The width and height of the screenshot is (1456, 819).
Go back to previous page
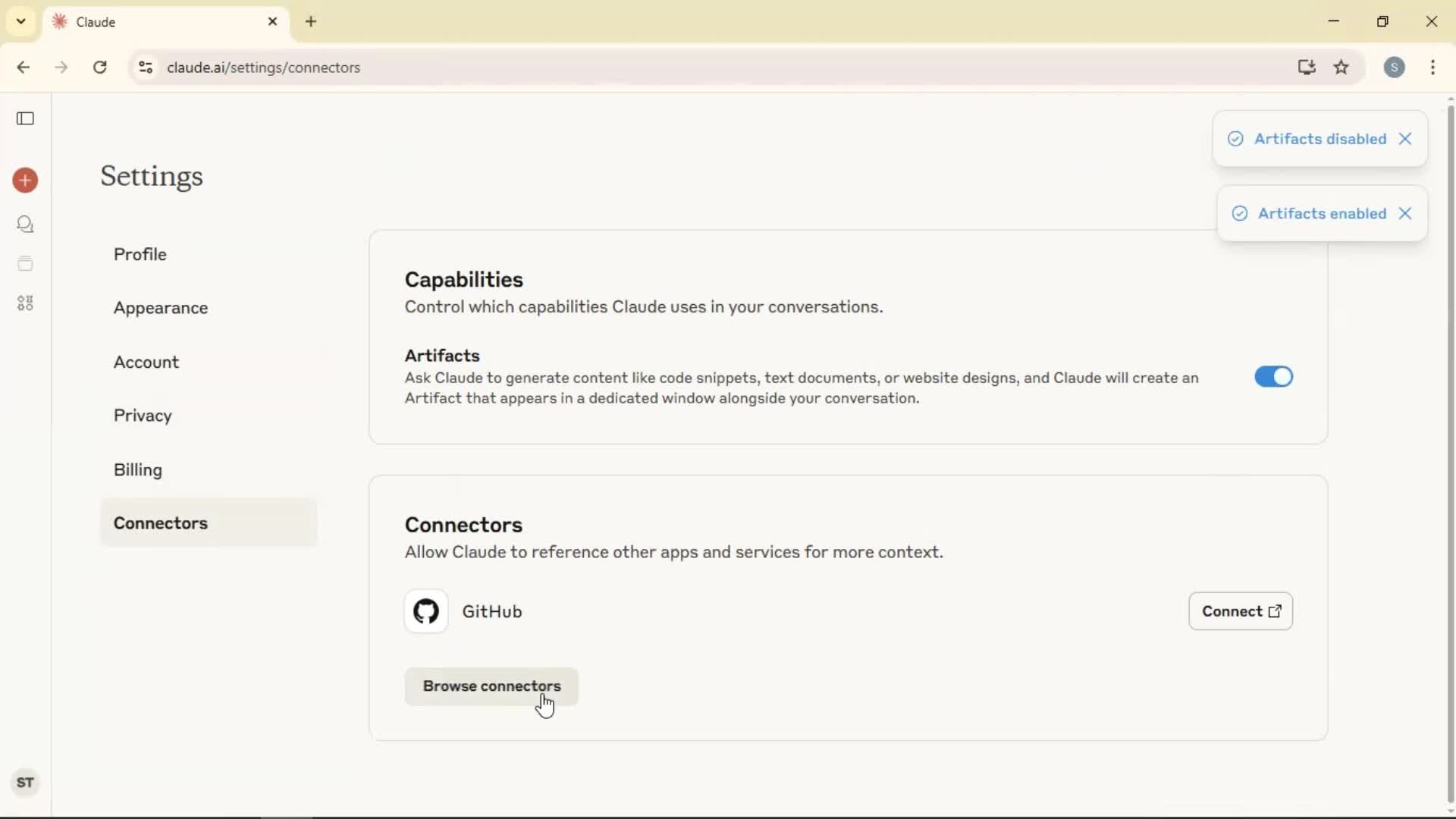pyautogui.click(x=24, y=67)
